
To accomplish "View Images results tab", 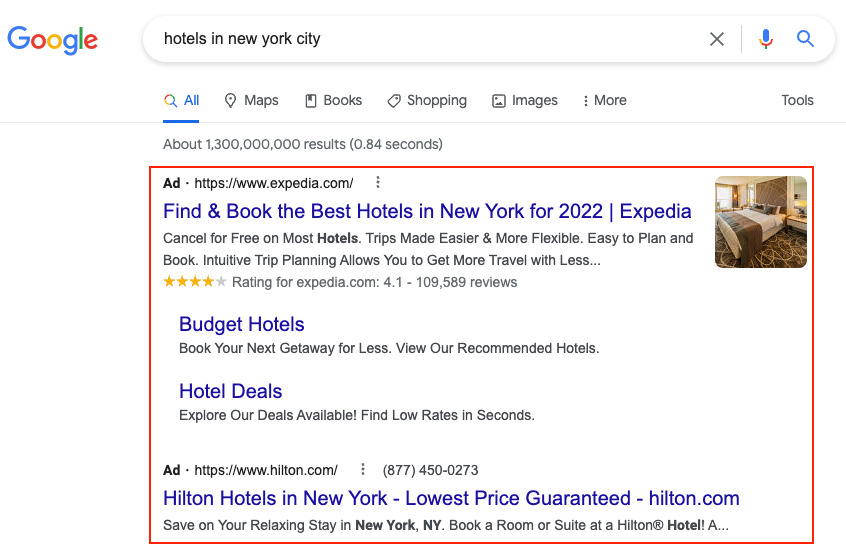I will point(525,100).
